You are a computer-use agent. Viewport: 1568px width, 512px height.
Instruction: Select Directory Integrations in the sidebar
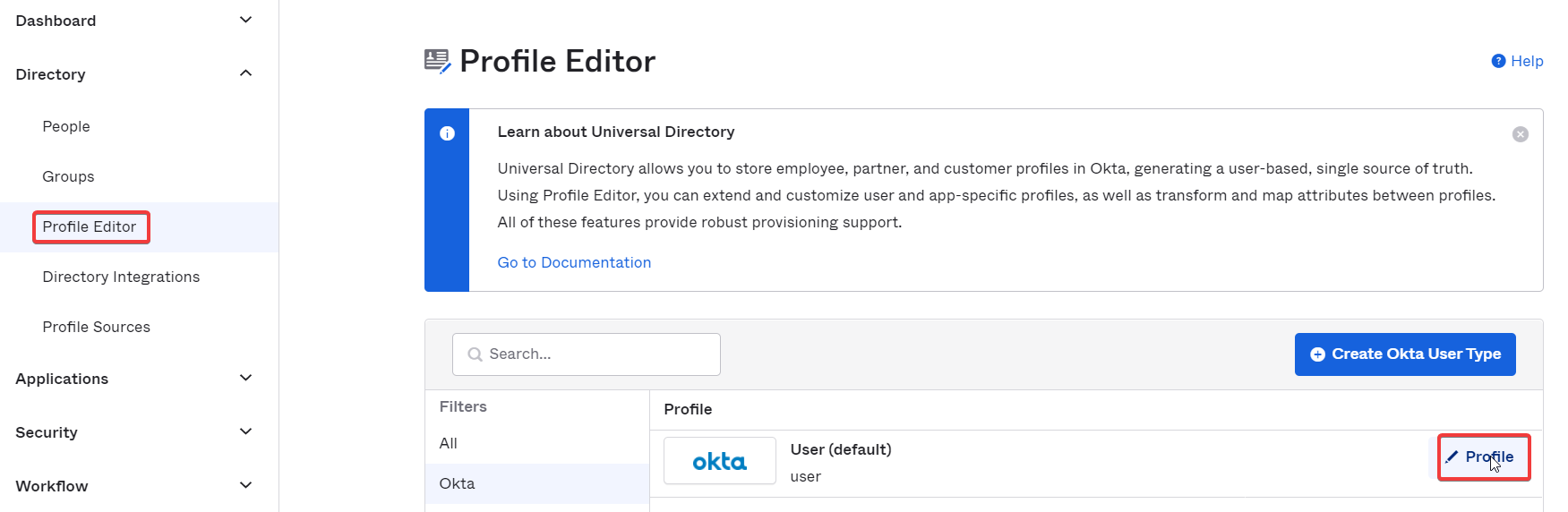(x=121, y=277)
